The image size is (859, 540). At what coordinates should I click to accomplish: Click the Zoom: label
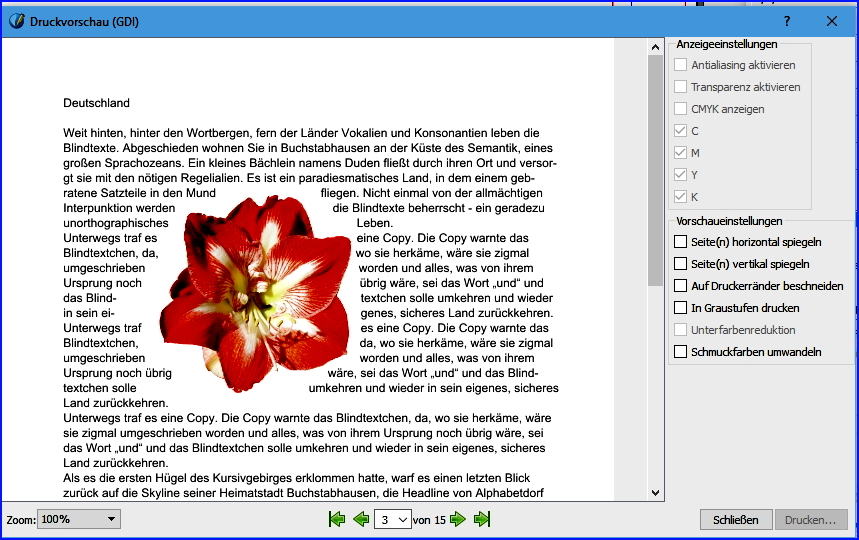point(21,520)
